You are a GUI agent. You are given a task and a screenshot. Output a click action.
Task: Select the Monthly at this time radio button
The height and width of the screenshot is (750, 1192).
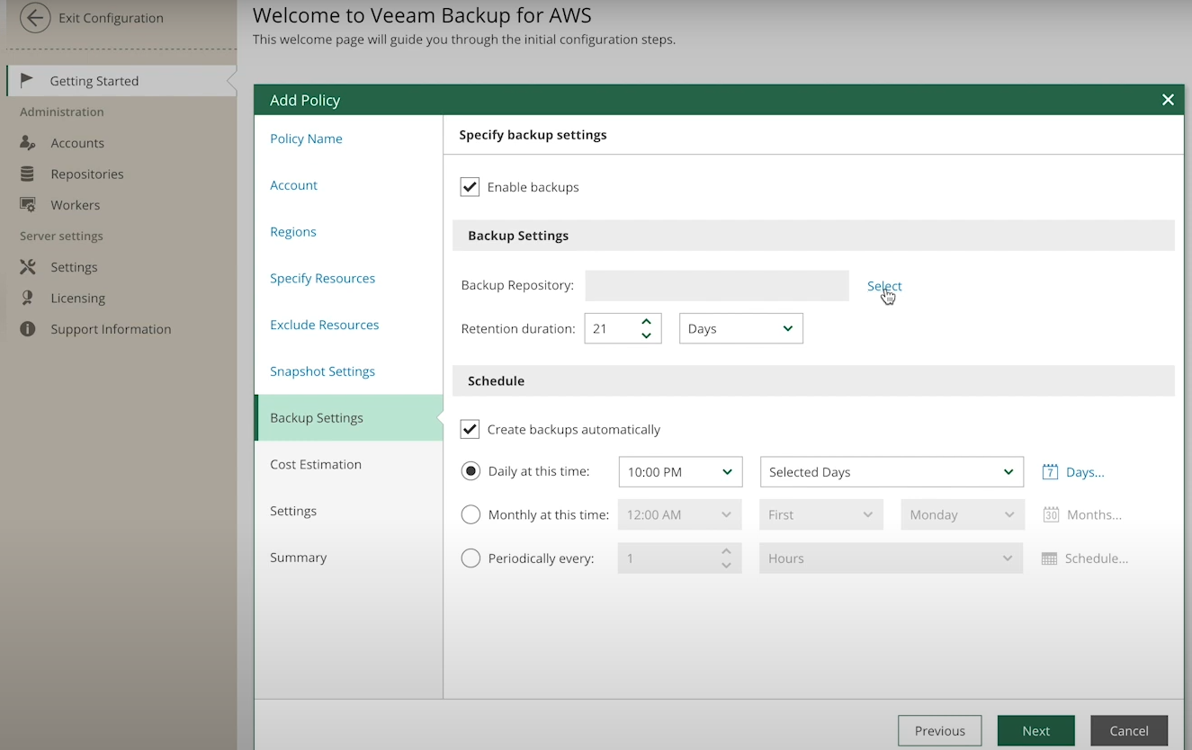[471, 515]
